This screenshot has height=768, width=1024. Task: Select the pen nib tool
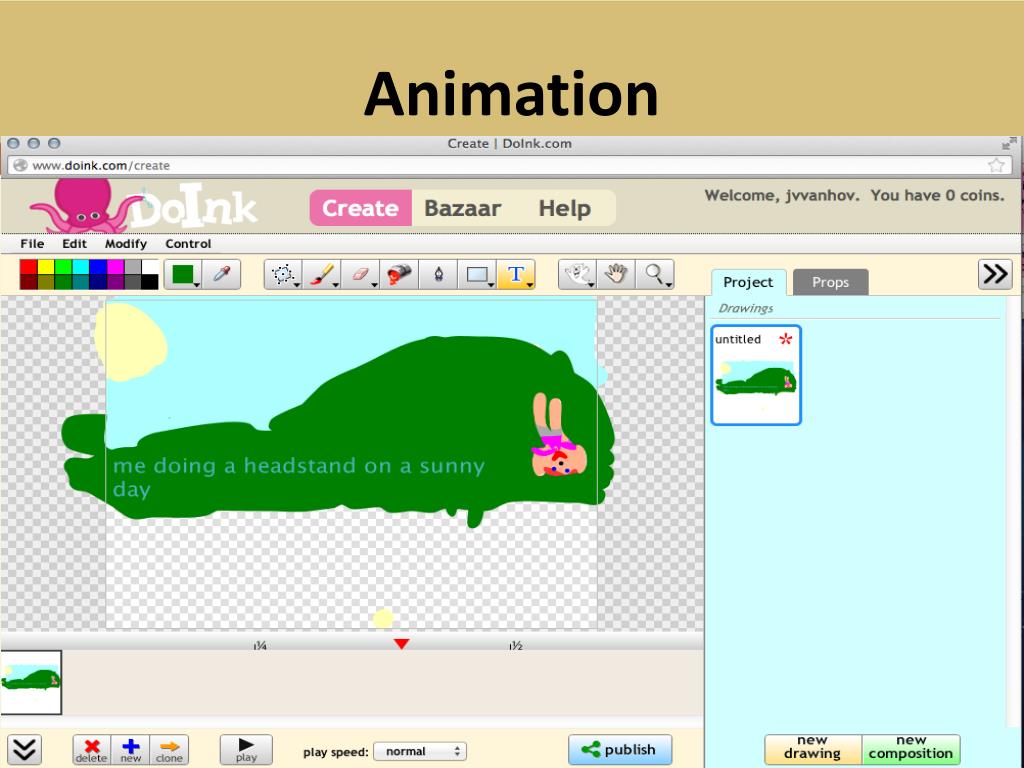click(x=438, y=274)
